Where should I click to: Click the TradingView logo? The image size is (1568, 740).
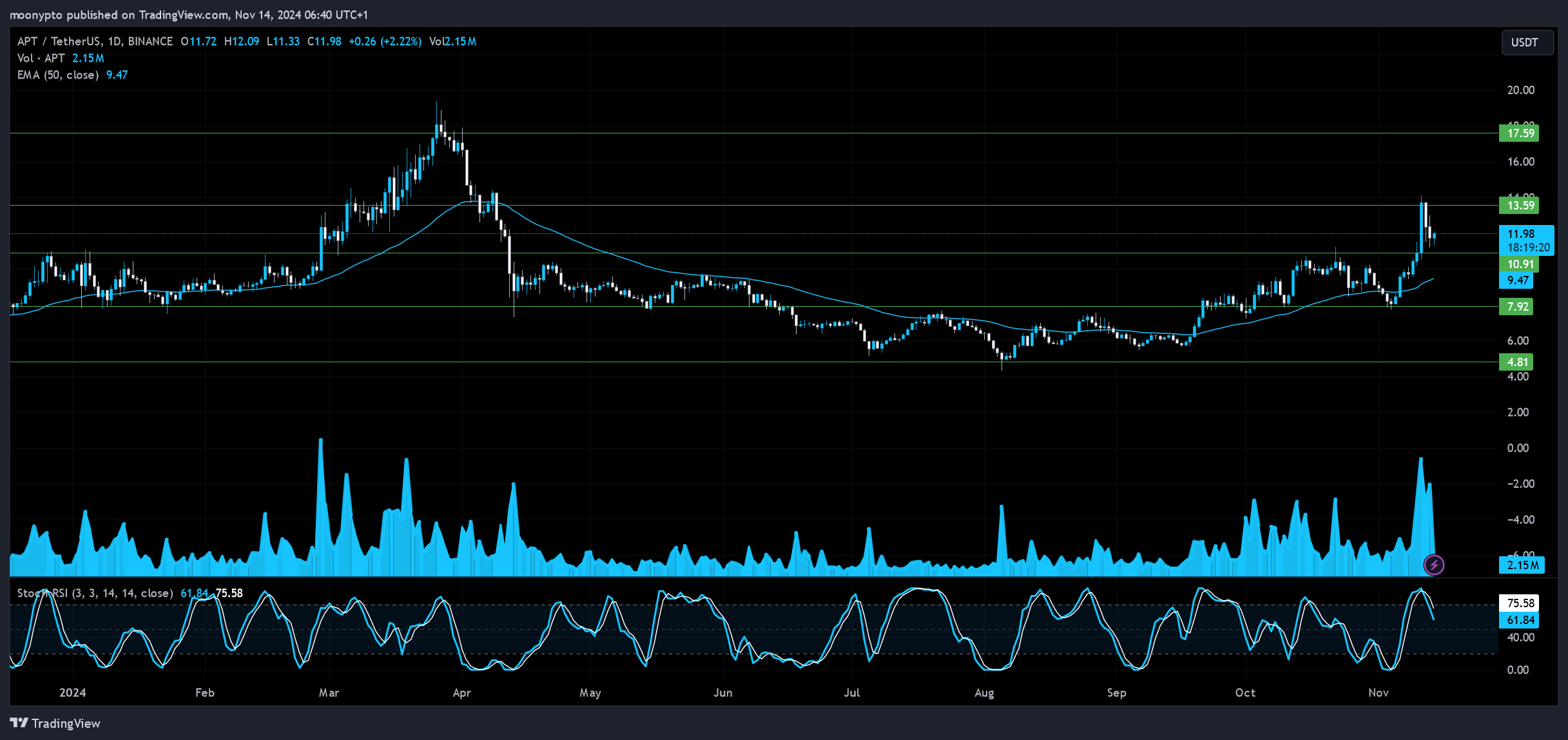point(55,723)
